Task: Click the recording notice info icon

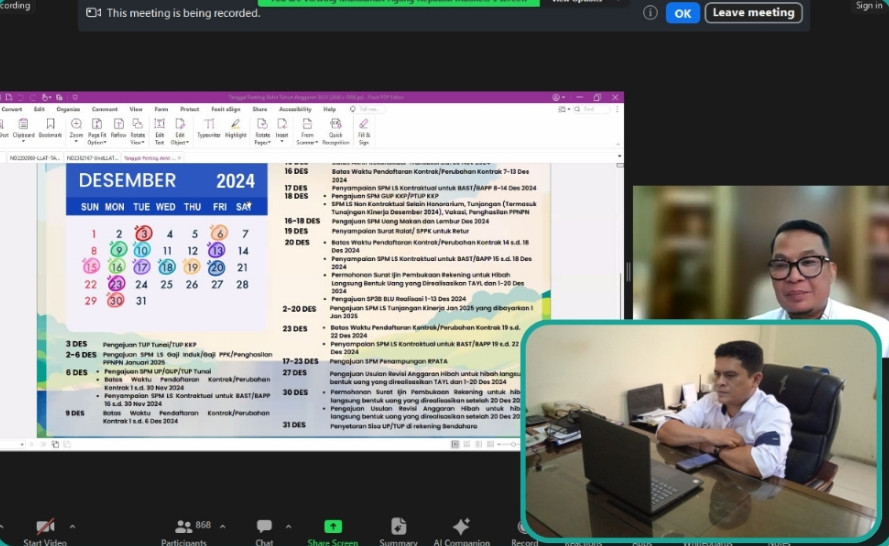Action: [650, 13]
